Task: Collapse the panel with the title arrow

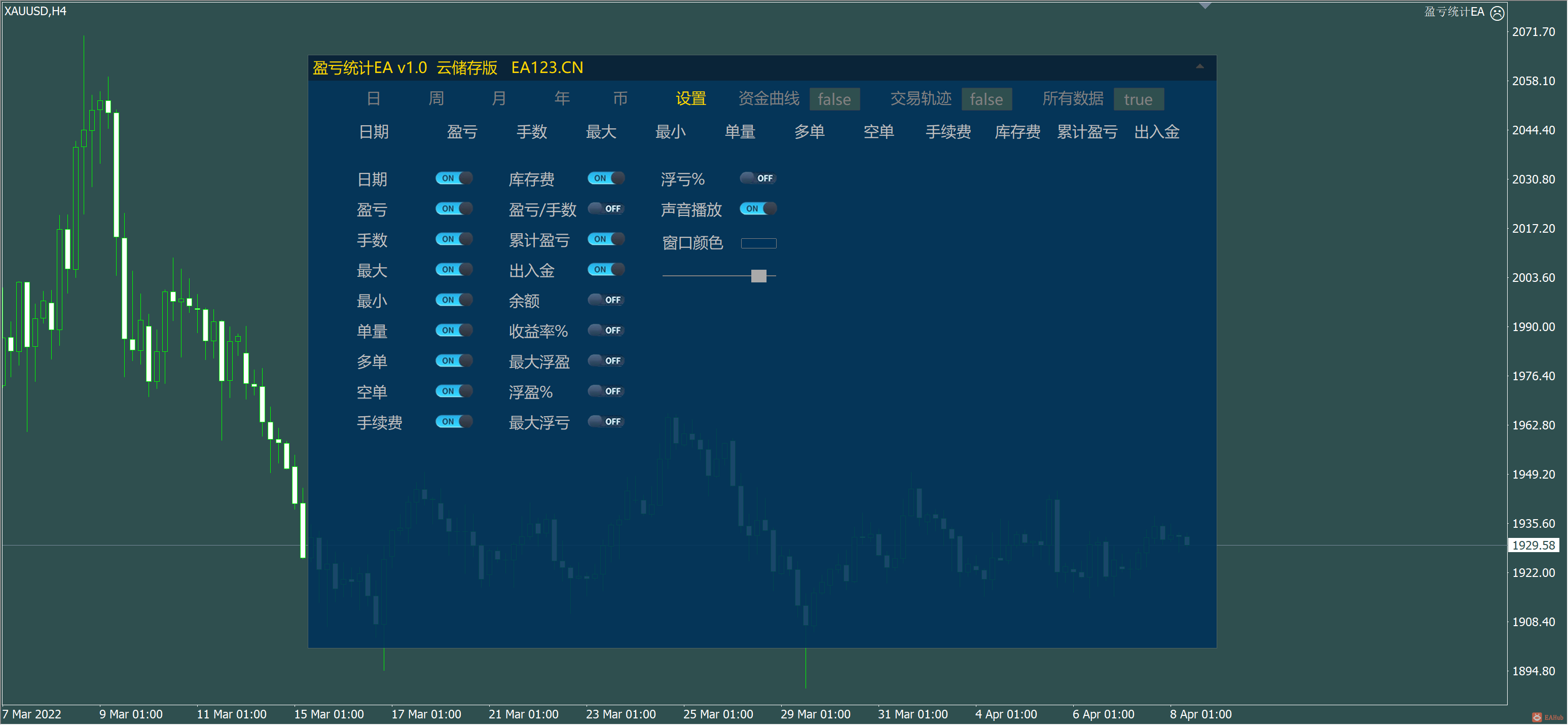Action: [x=1199, y=66]
